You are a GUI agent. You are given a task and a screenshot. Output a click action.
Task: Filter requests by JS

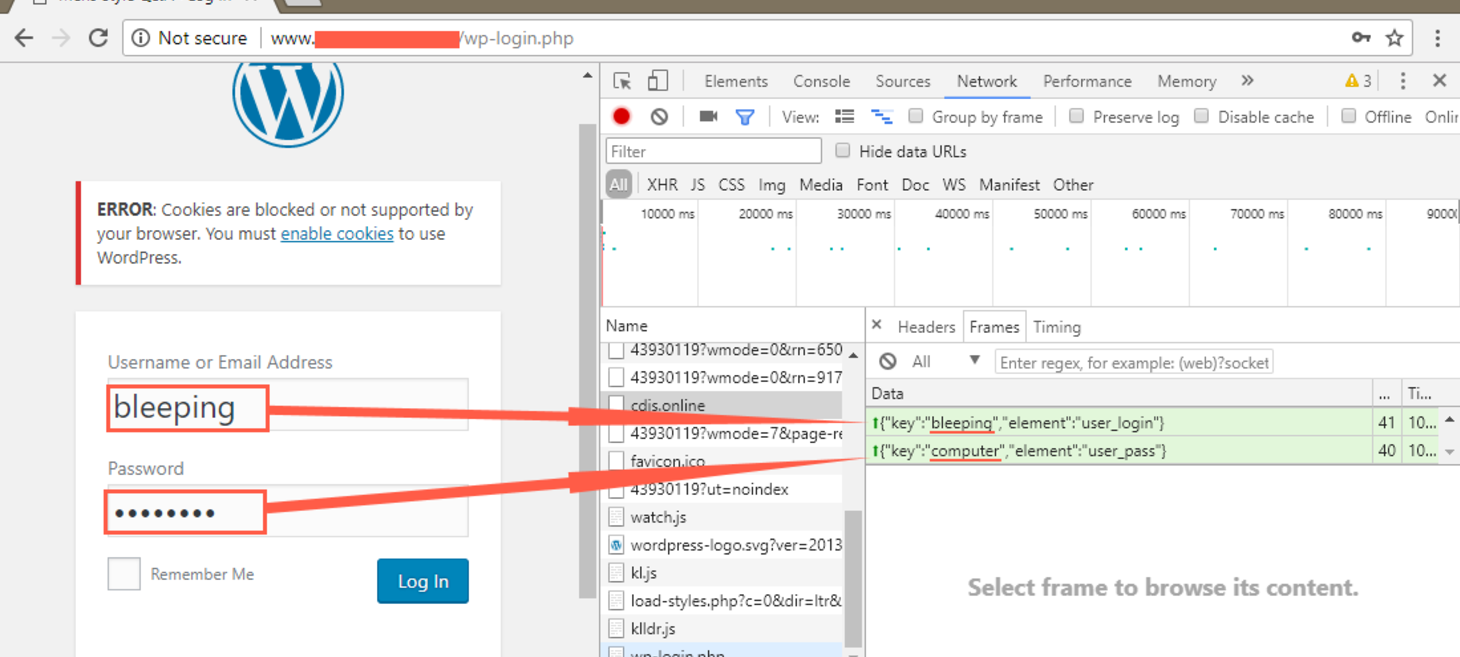click(x=698, y=185)
